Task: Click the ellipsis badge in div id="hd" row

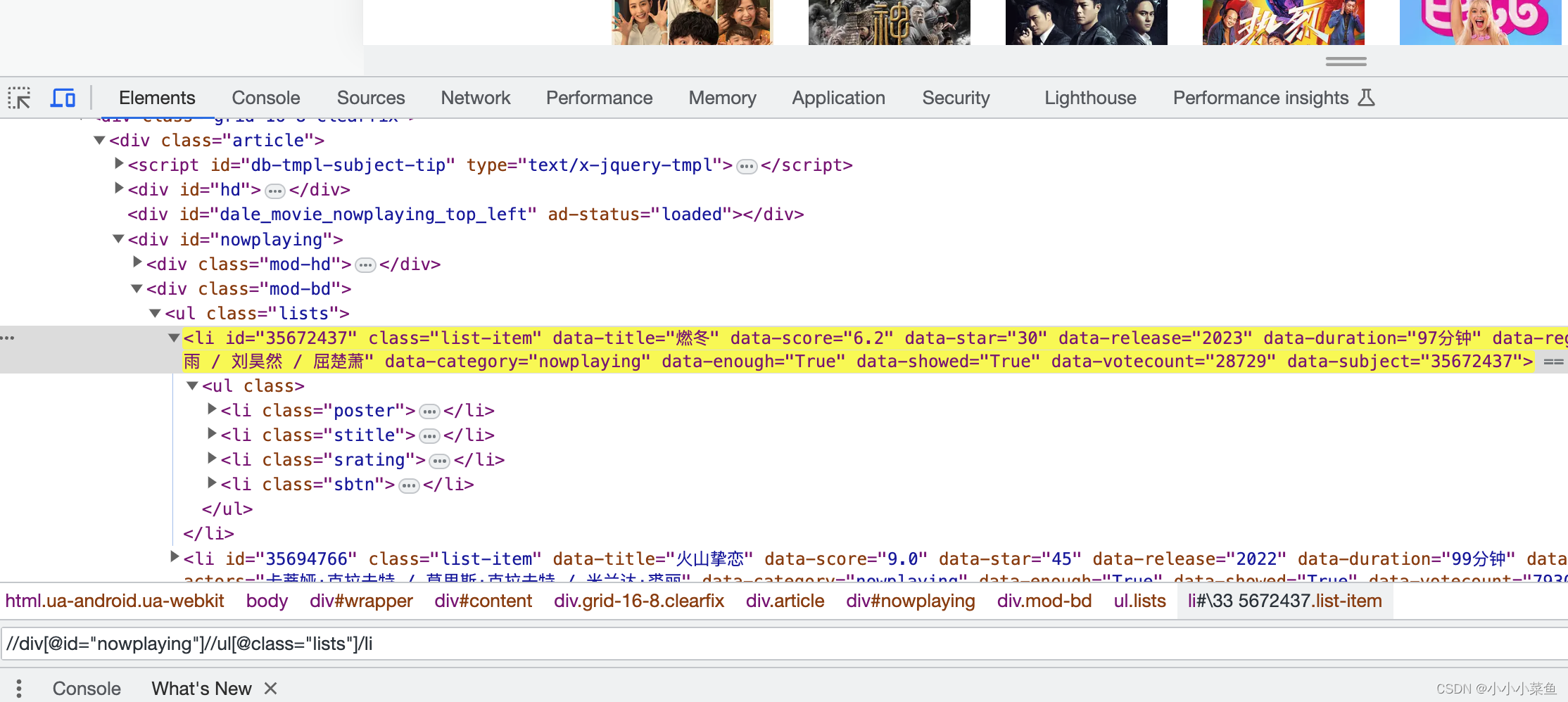Action: pyautogui.click(x=275, y=191)
